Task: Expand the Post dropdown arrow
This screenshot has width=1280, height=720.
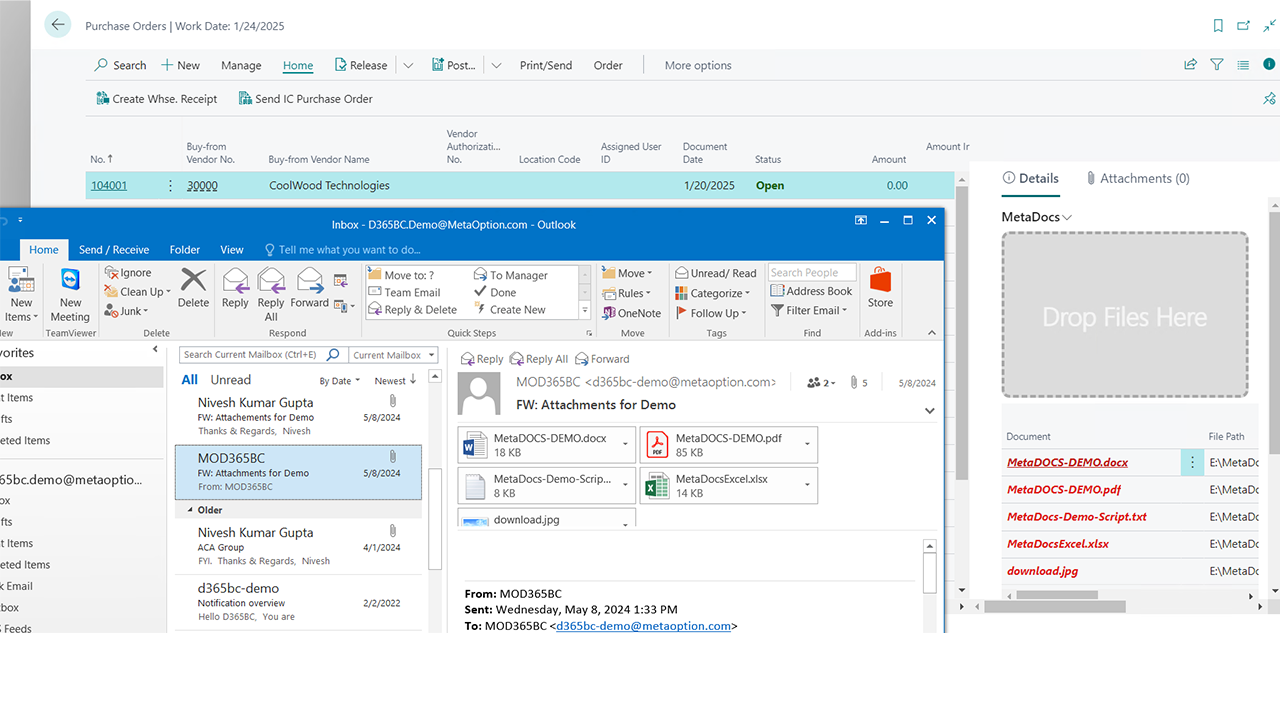Action: pyautogui.click(x=496, y=66)
